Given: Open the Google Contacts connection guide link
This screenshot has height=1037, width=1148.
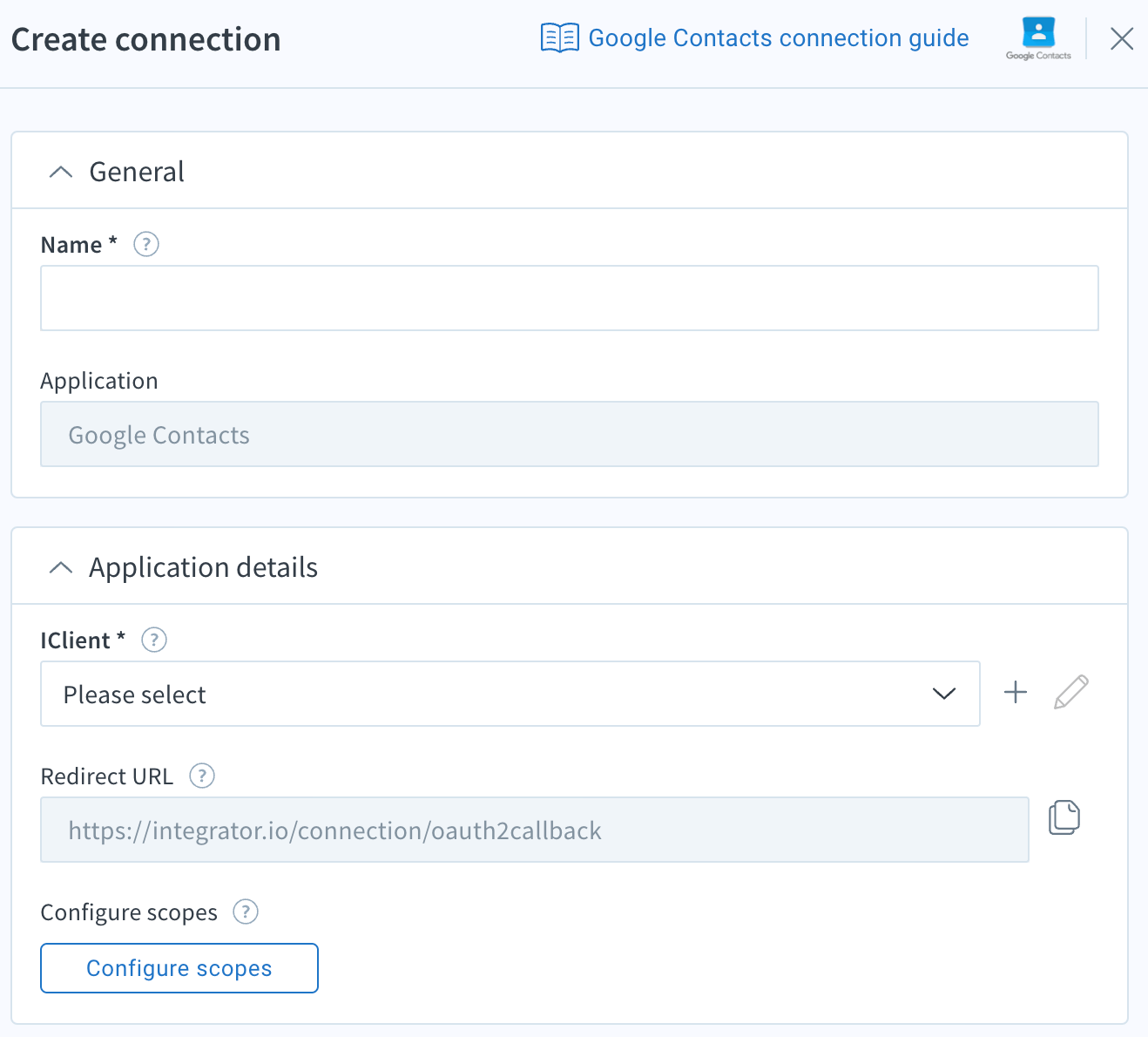Looking at the screenshot, I should point(778,38).
